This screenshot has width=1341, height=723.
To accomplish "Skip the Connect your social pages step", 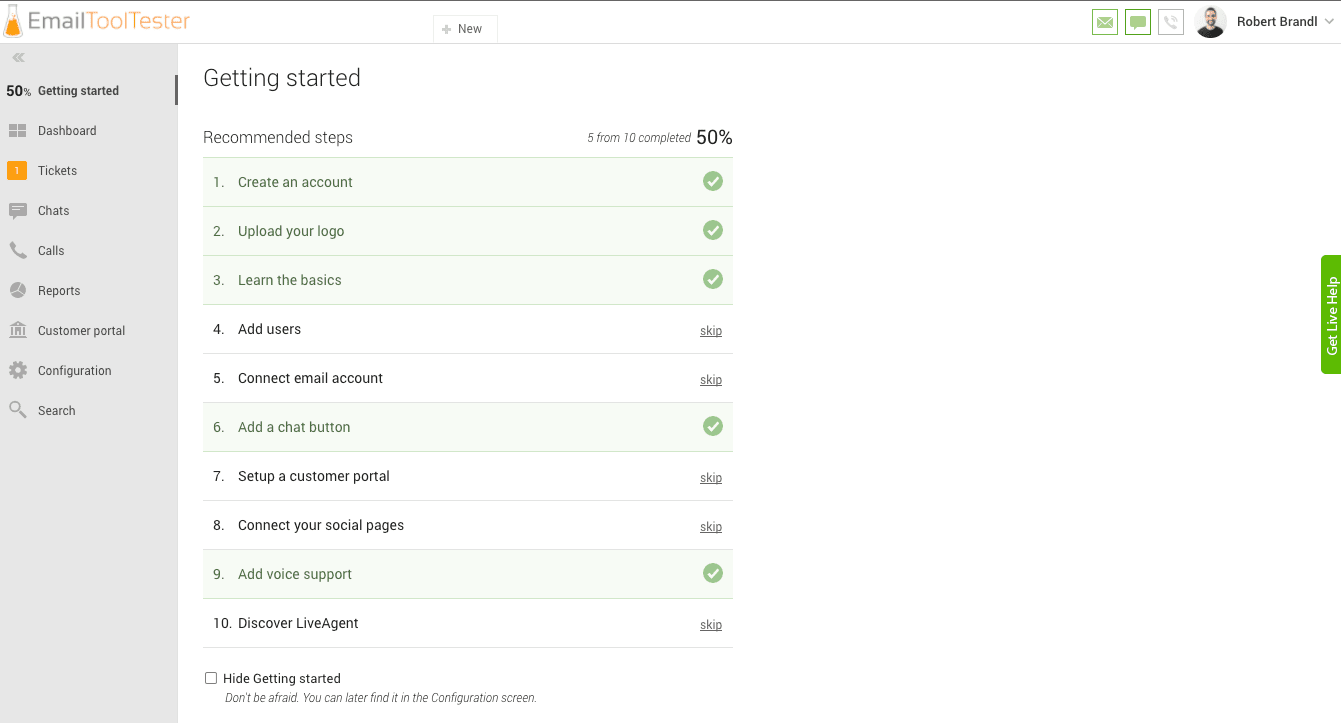I will [711, 527].
